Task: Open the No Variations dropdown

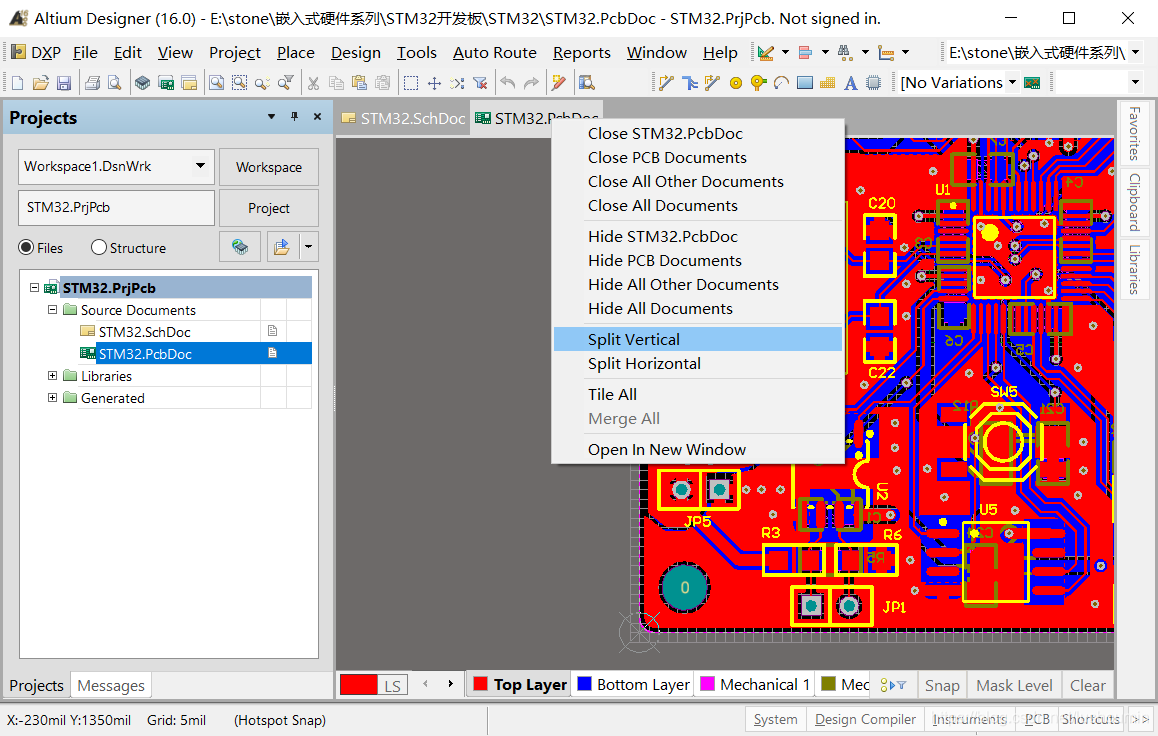Action: (x=1012, y=83)
